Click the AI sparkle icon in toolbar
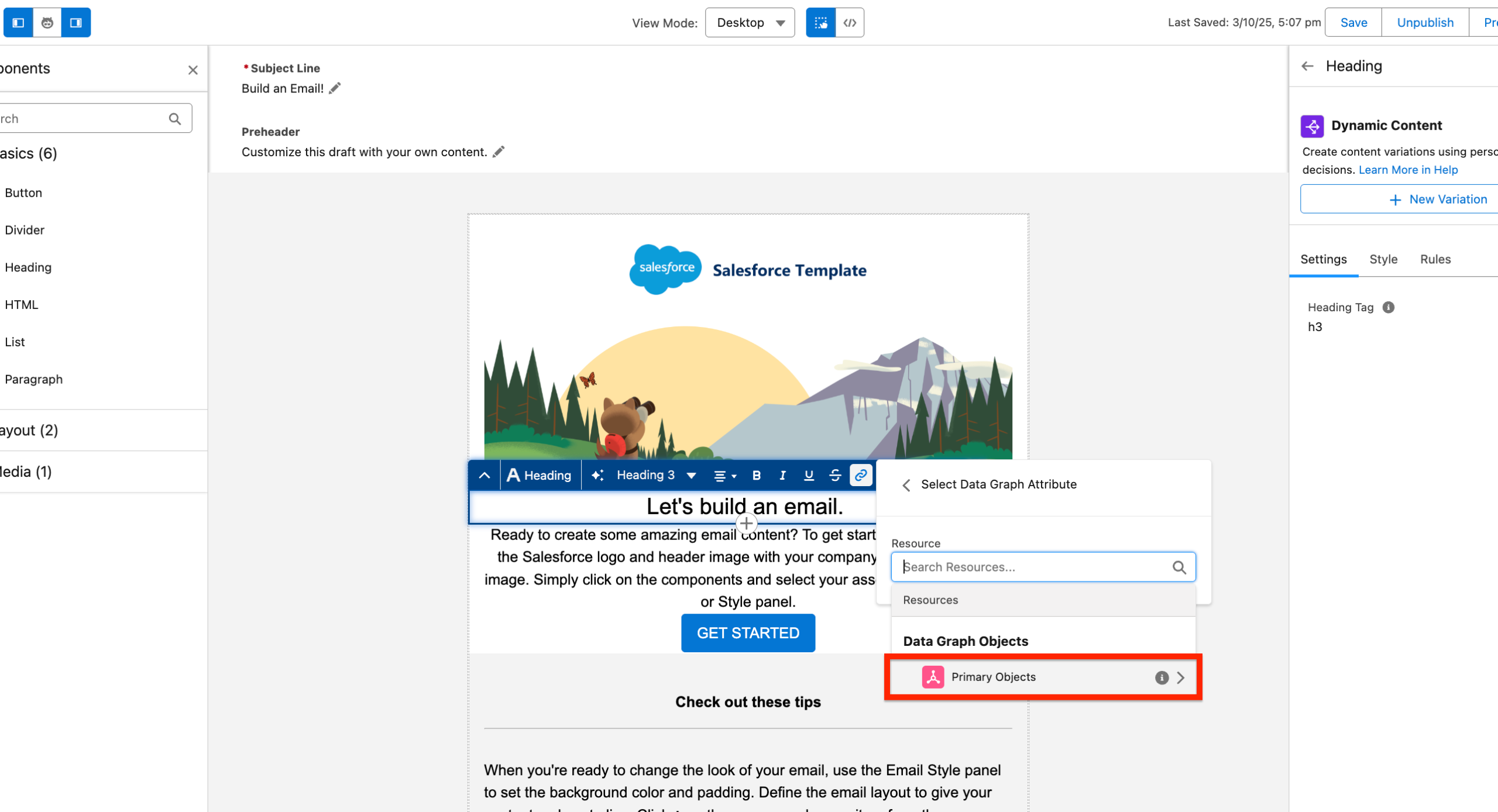The width and height of the screenshot is (1498, 812). [597, 475]
